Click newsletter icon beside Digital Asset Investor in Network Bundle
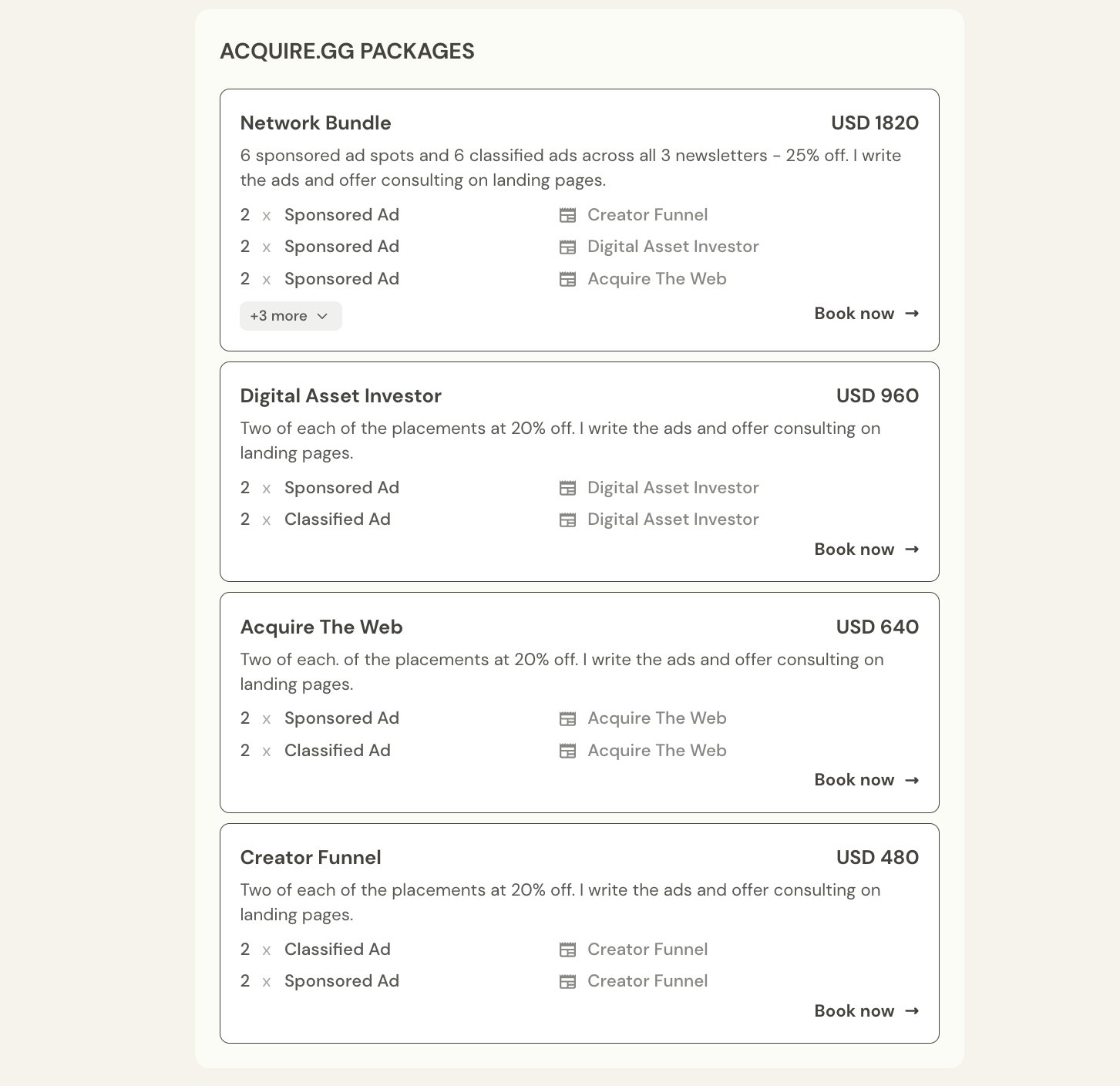Viewport: 1120px width, 1086px height. click(x=567, y=247)
